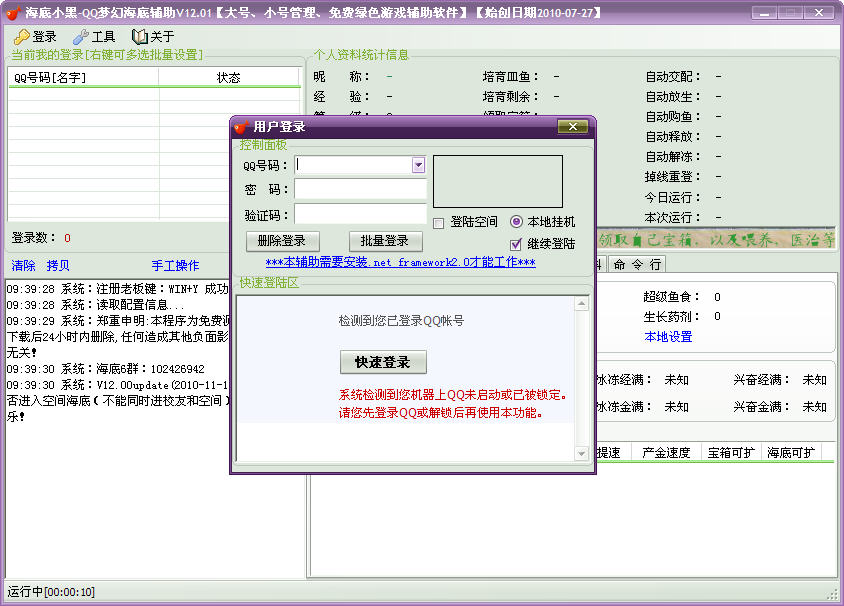Screen dimensions: 844x606
Task: Select the 本地挂机 radio button
Action: (516, 222)
